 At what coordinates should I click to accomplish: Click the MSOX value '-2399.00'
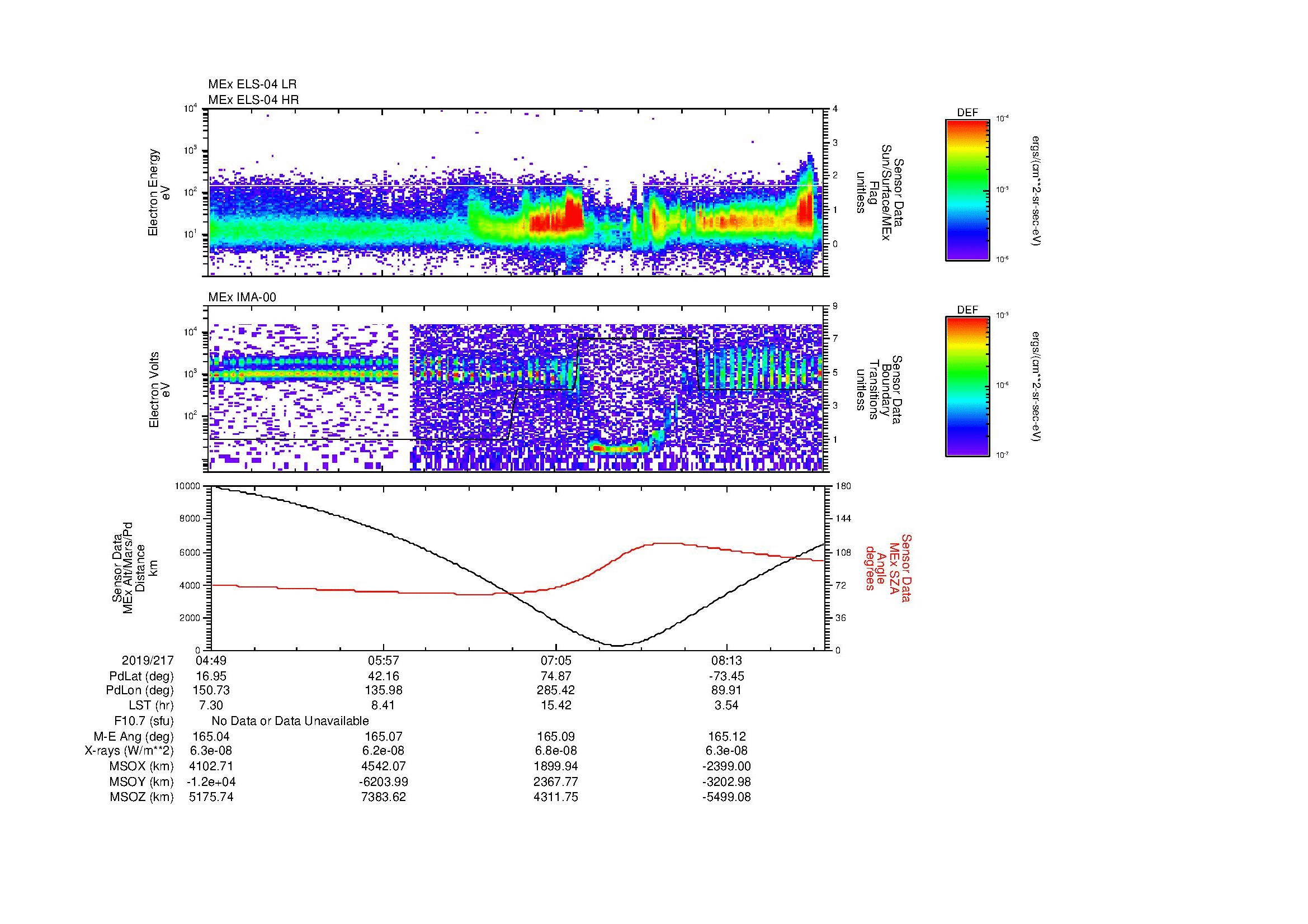click(727, 766)
